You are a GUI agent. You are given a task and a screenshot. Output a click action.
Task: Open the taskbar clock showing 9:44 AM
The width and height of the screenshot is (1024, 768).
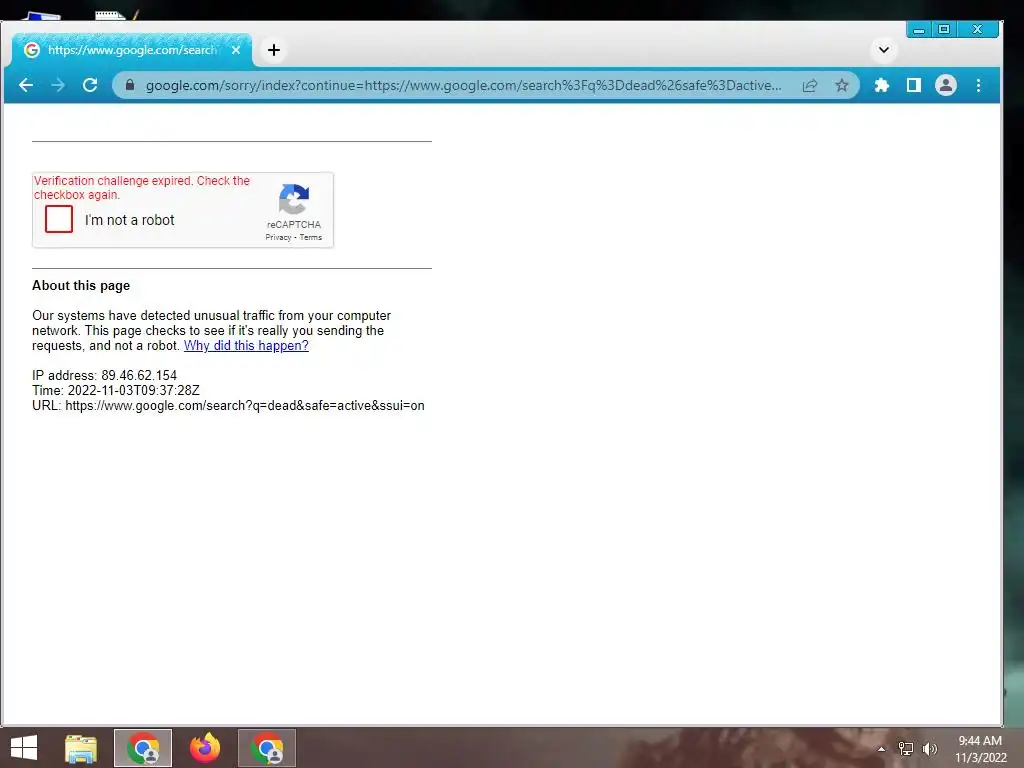(x=980, y=749)
